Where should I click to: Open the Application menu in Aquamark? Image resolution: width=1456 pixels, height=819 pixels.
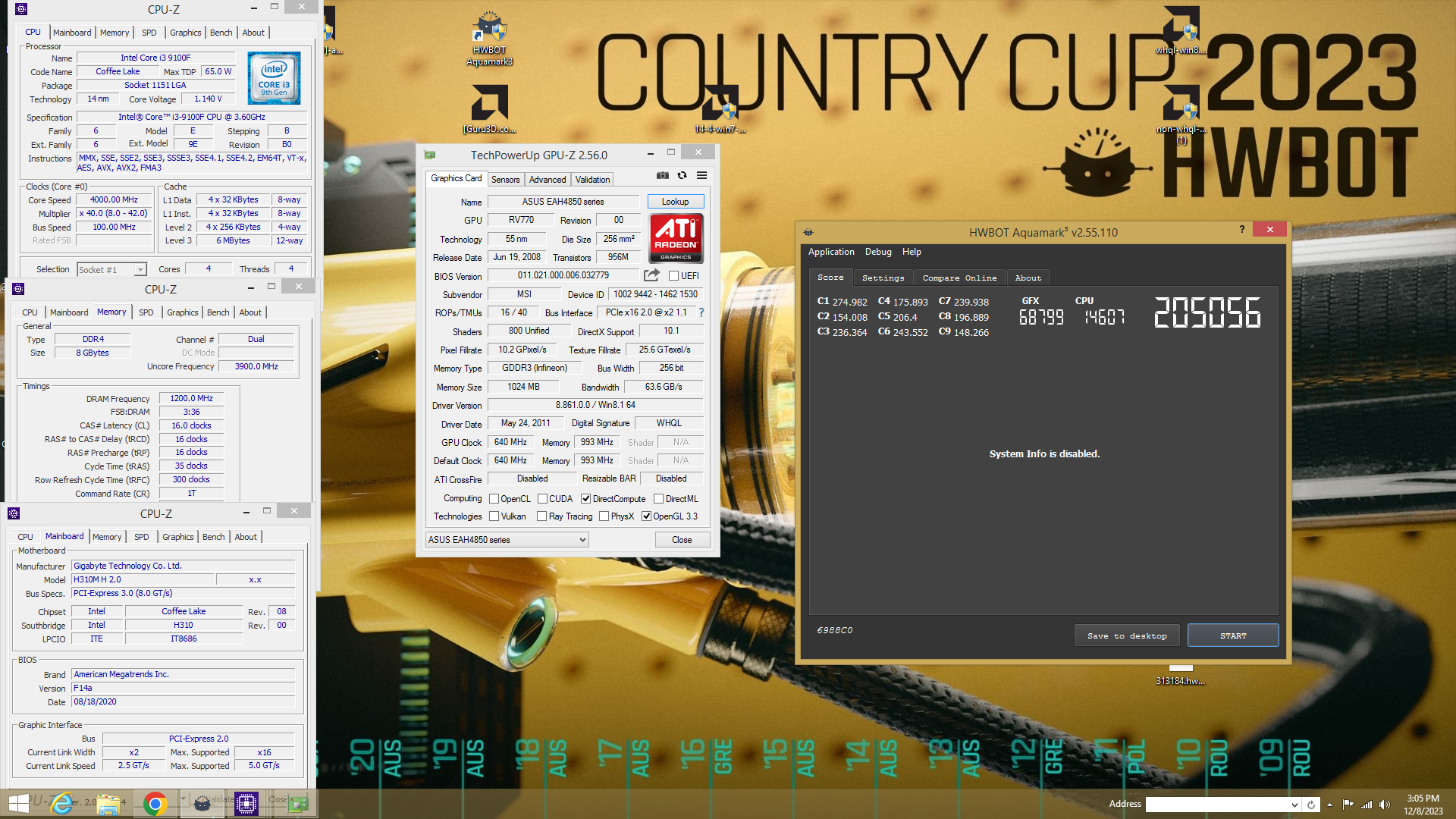coord(831,252)
